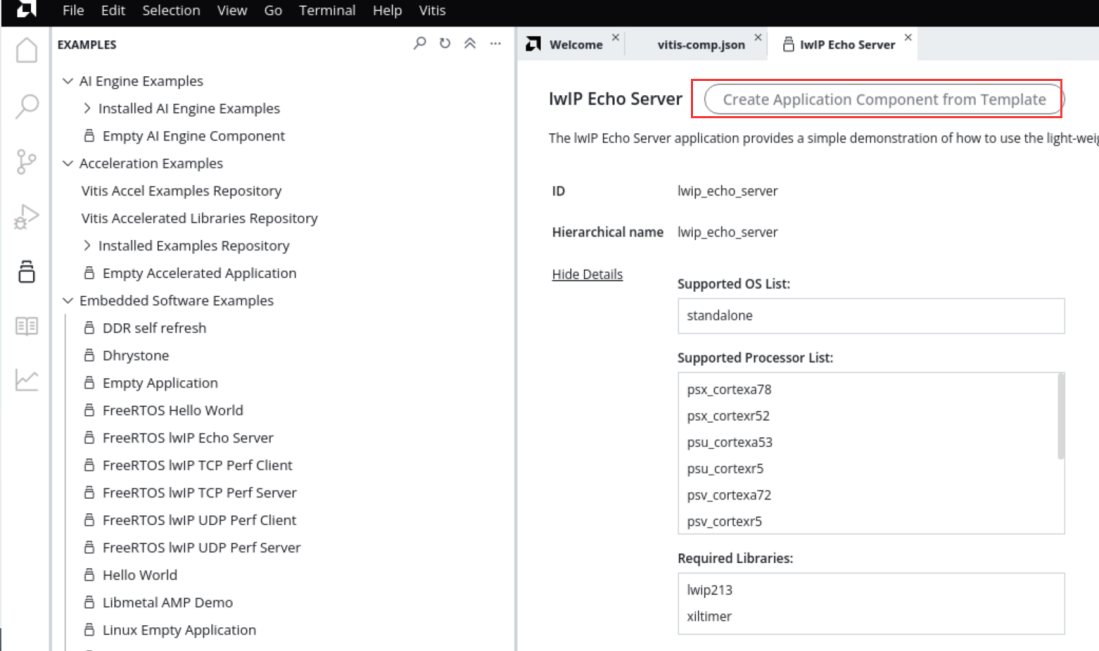Click the Supported Processor List scrollbar
Viewport: 1099px width, 651px height.
(x=1060, y=416)
